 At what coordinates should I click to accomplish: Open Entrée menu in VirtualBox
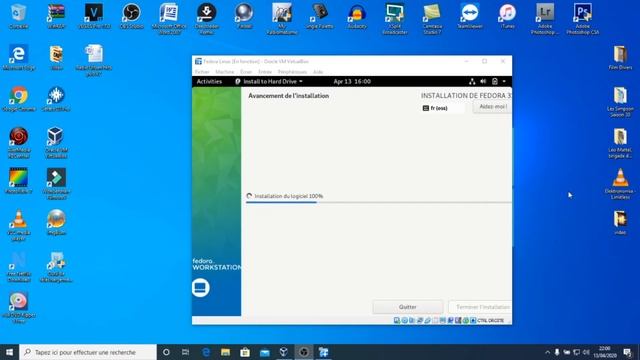click(265, 72)
